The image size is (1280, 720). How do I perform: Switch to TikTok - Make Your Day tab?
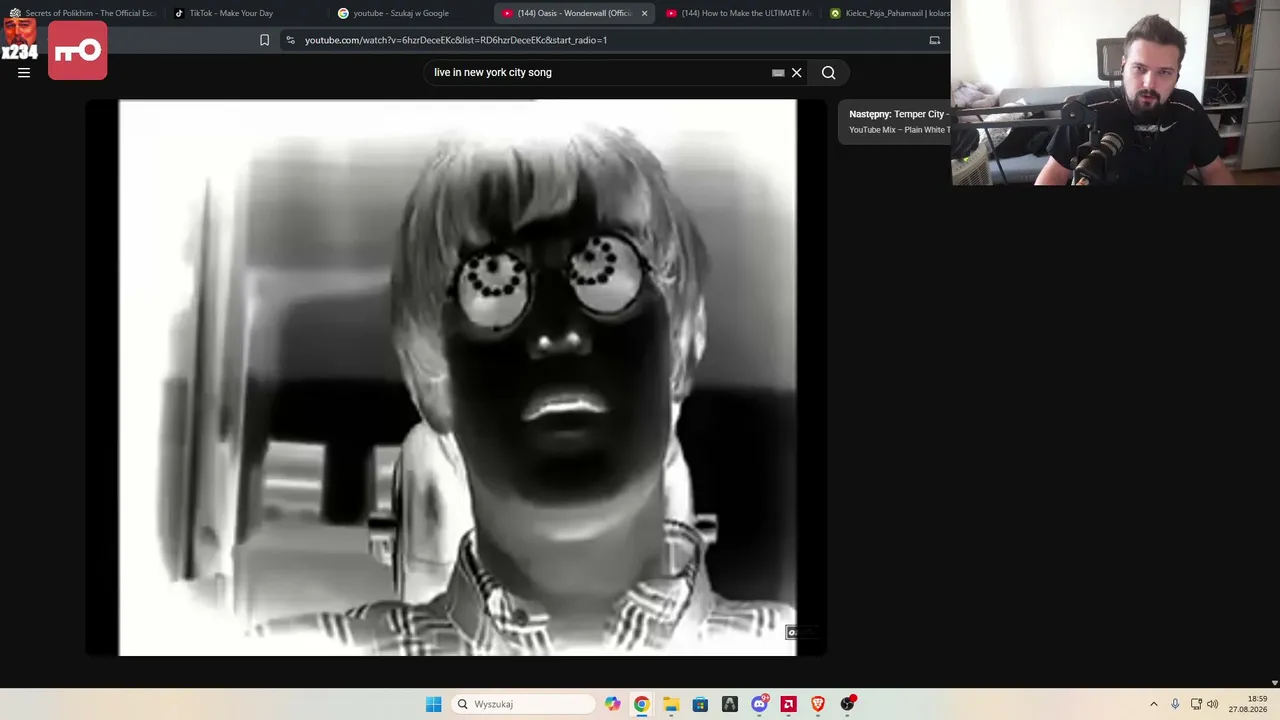click(x=244, y=13)
